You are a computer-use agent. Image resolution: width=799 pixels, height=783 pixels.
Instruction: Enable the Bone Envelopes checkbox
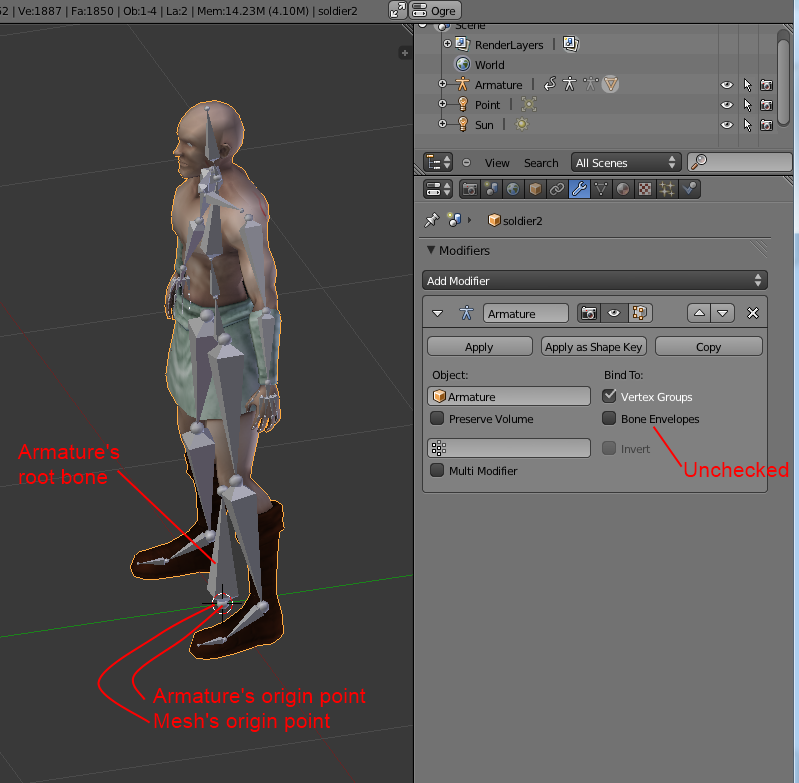[609, 419]
